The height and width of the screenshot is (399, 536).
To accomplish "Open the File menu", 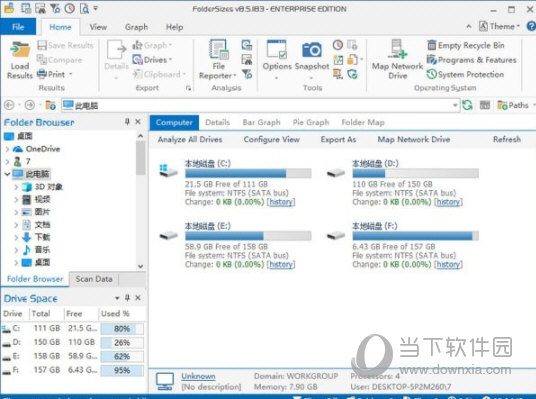I will tap(18, 27).
